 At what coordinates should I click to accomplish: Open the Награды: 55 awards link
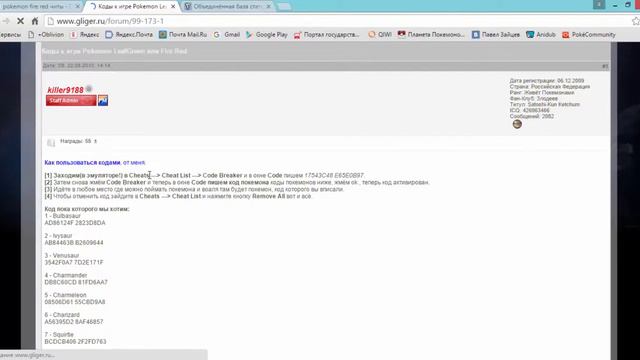pos(78,141)
